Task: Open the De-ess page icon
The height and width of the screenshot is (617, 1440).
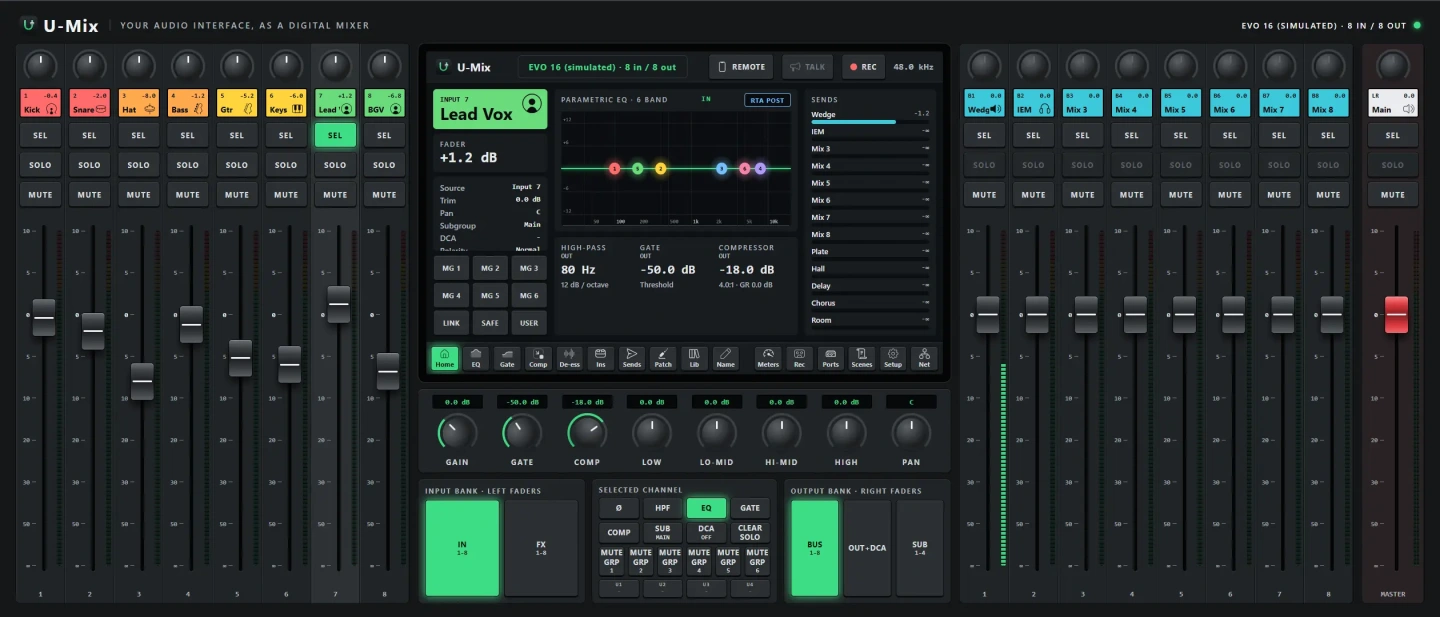Action: pyautogui.click(x=569, y=358)
